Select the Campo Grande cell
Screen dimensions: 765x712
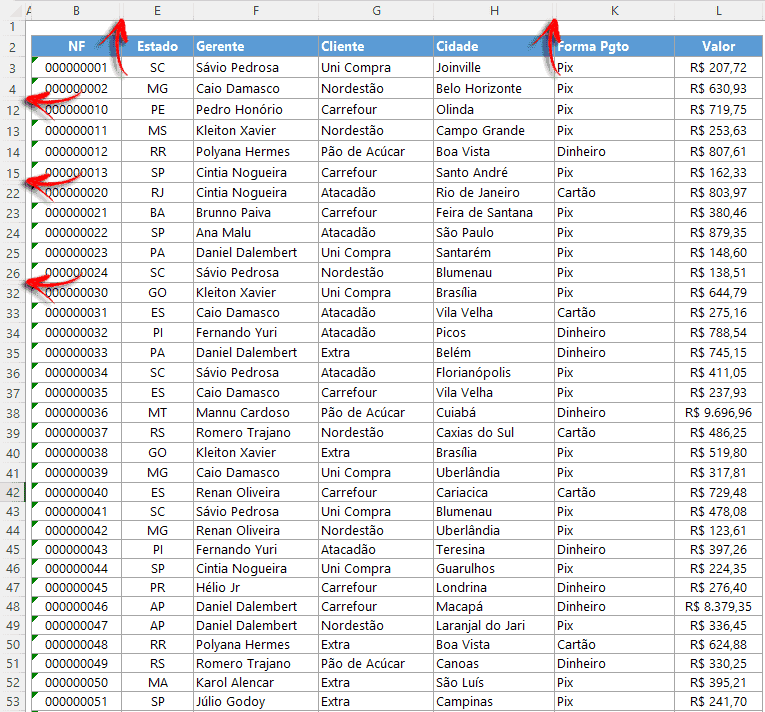click(x=494, y=130)
